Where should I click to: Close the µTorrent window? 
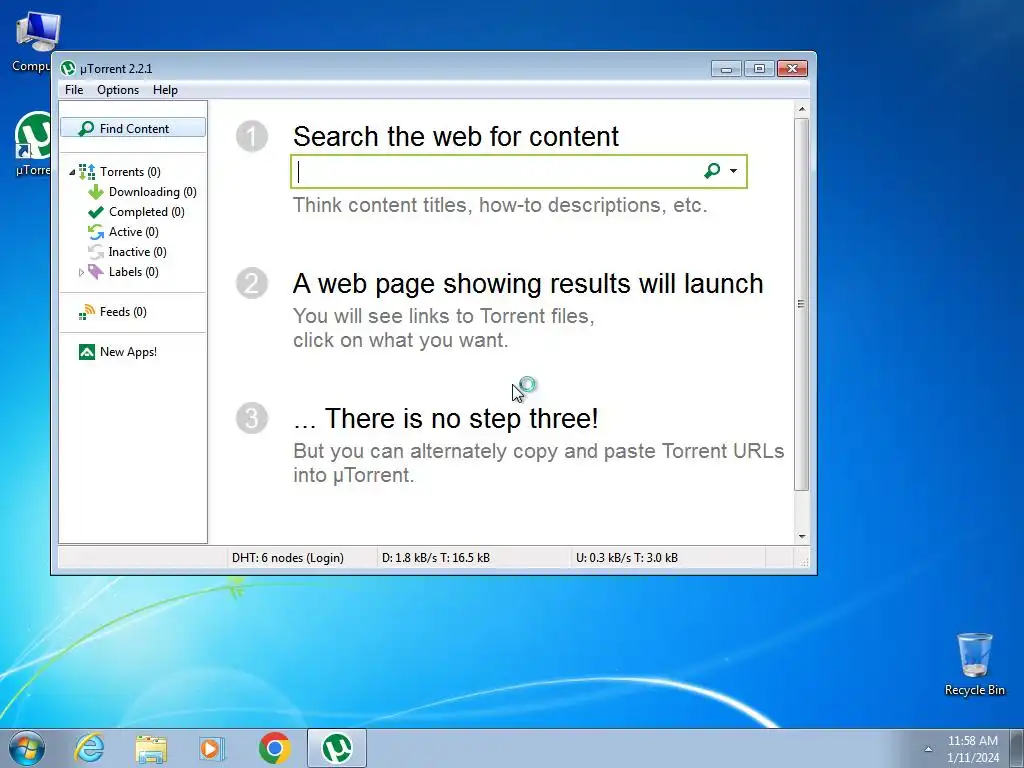(x=793, y=69)
